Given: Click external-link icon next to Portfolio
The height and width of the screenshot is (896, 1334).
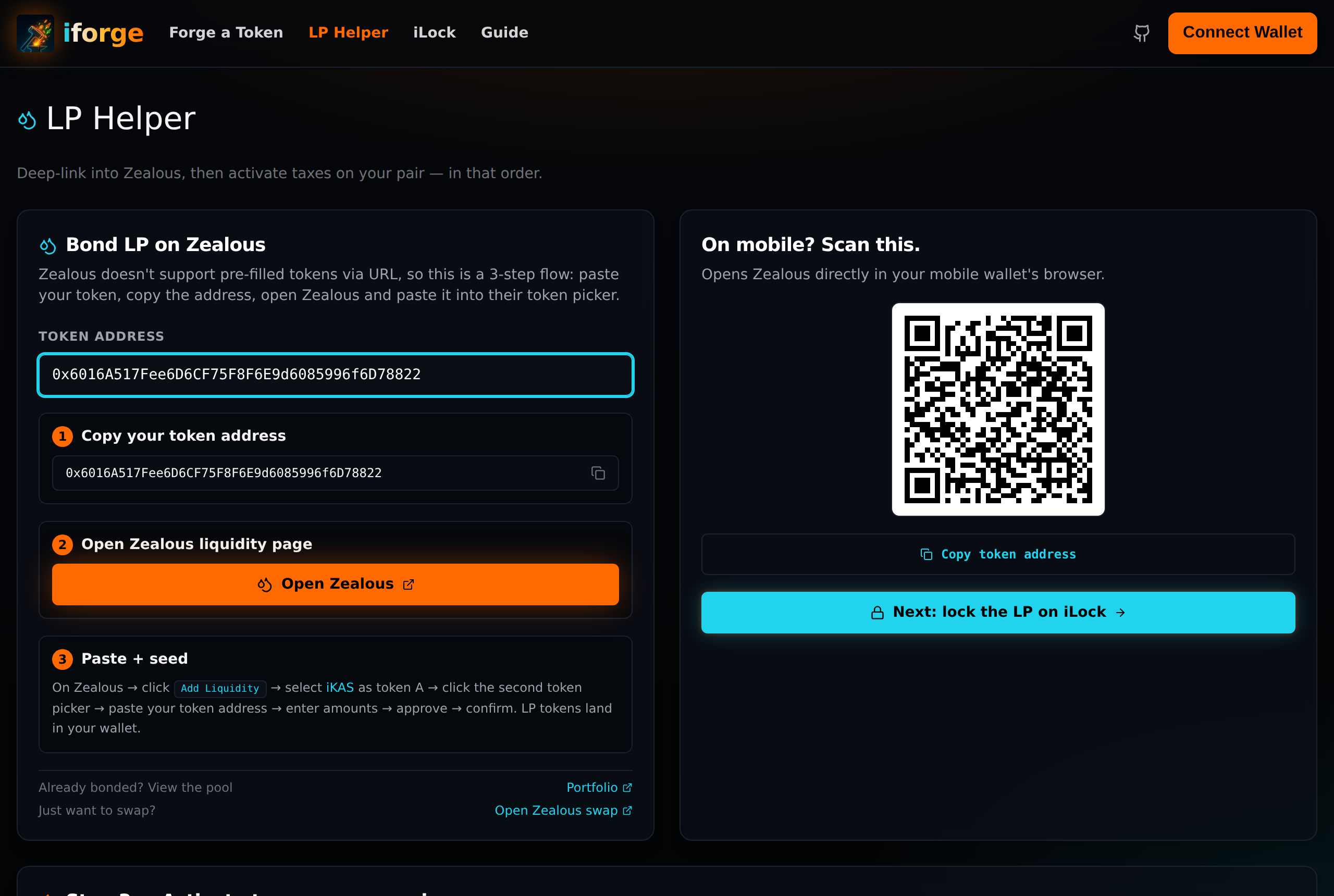Looking at the screenshot, I should tap(627, 788).
